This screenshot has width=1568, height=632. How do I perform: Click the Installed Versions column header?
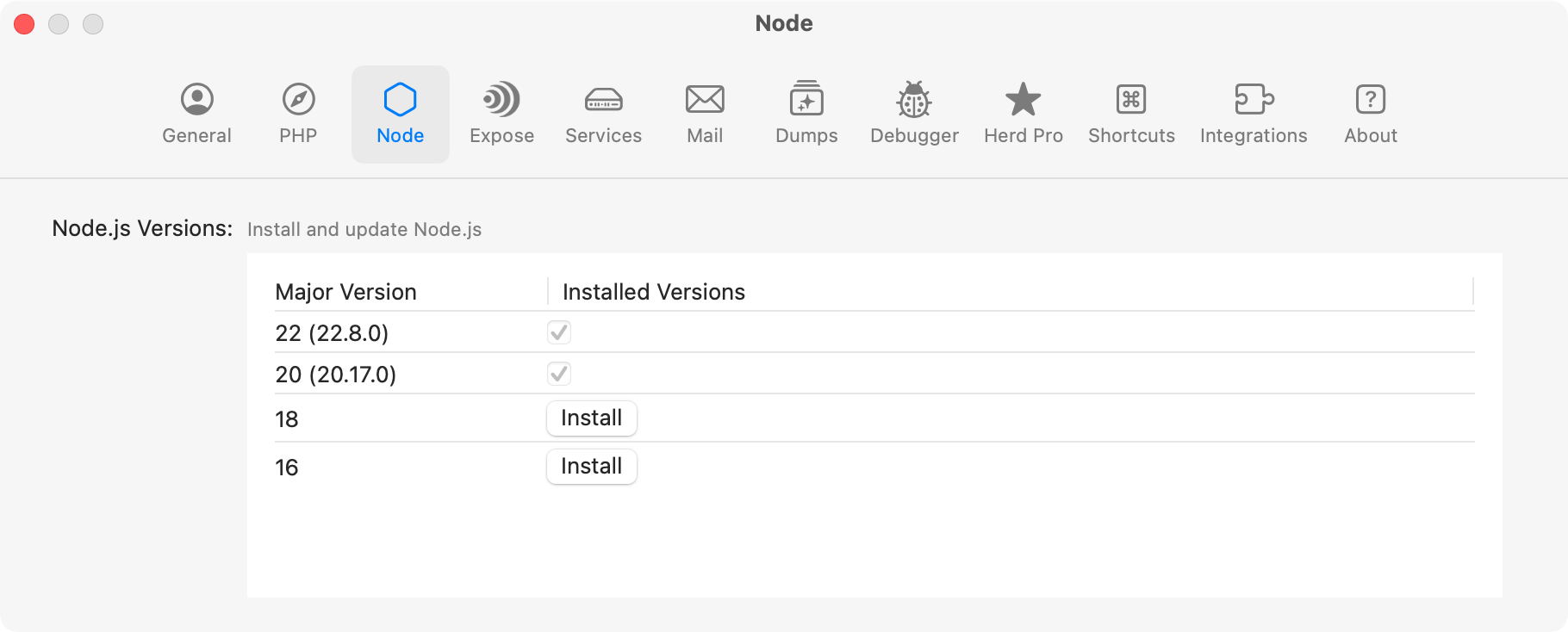pos(654,292)
